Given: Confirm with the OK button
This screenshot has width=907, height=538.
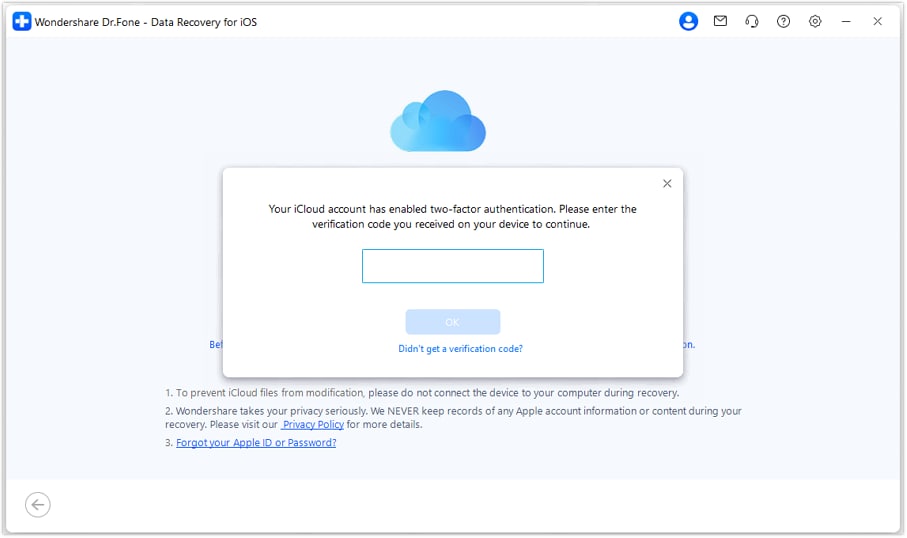Looking at the screenshot, I should [452, 322].
